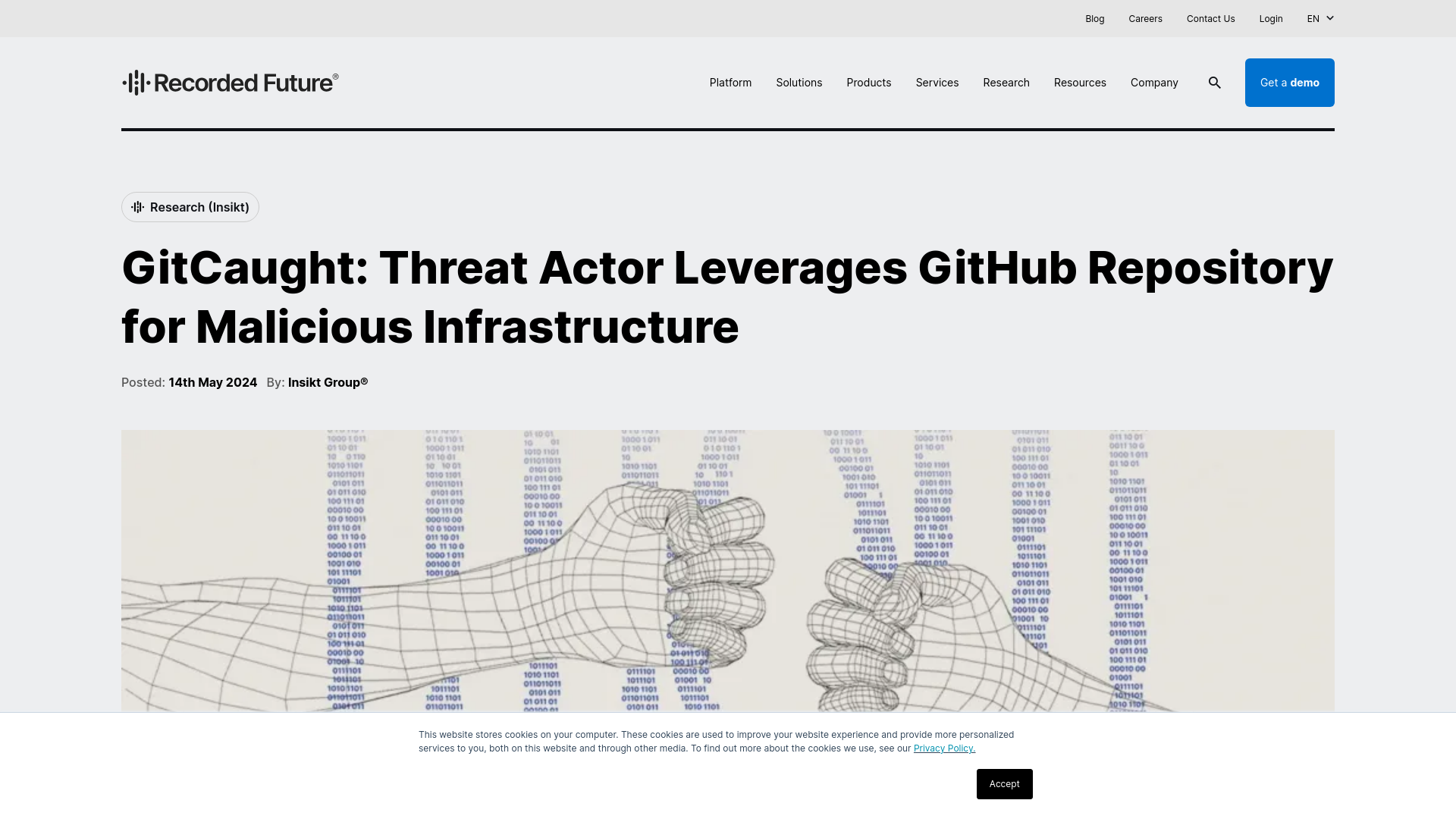
Task: Open Privacy Policy link in cookies banner
Action: click(x=944, y=748)
